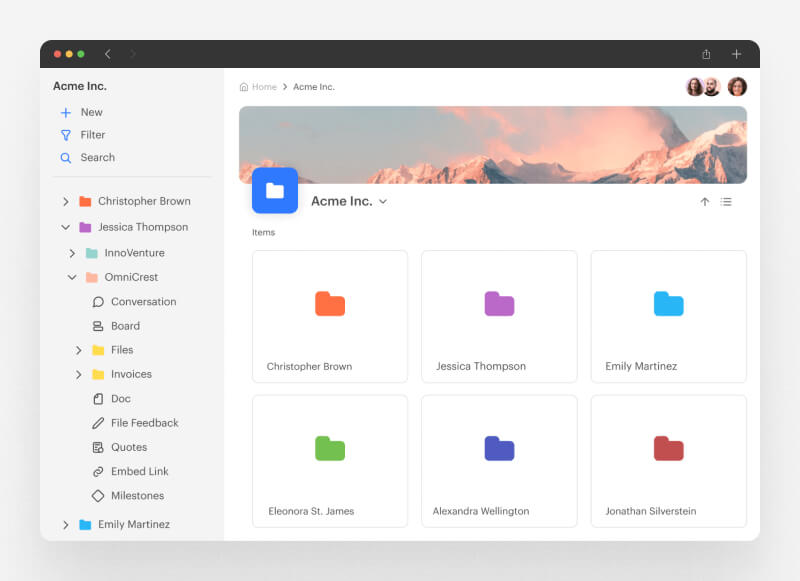Click the mountain banner cover image
The image size is (800, 581).
[493, 145]
